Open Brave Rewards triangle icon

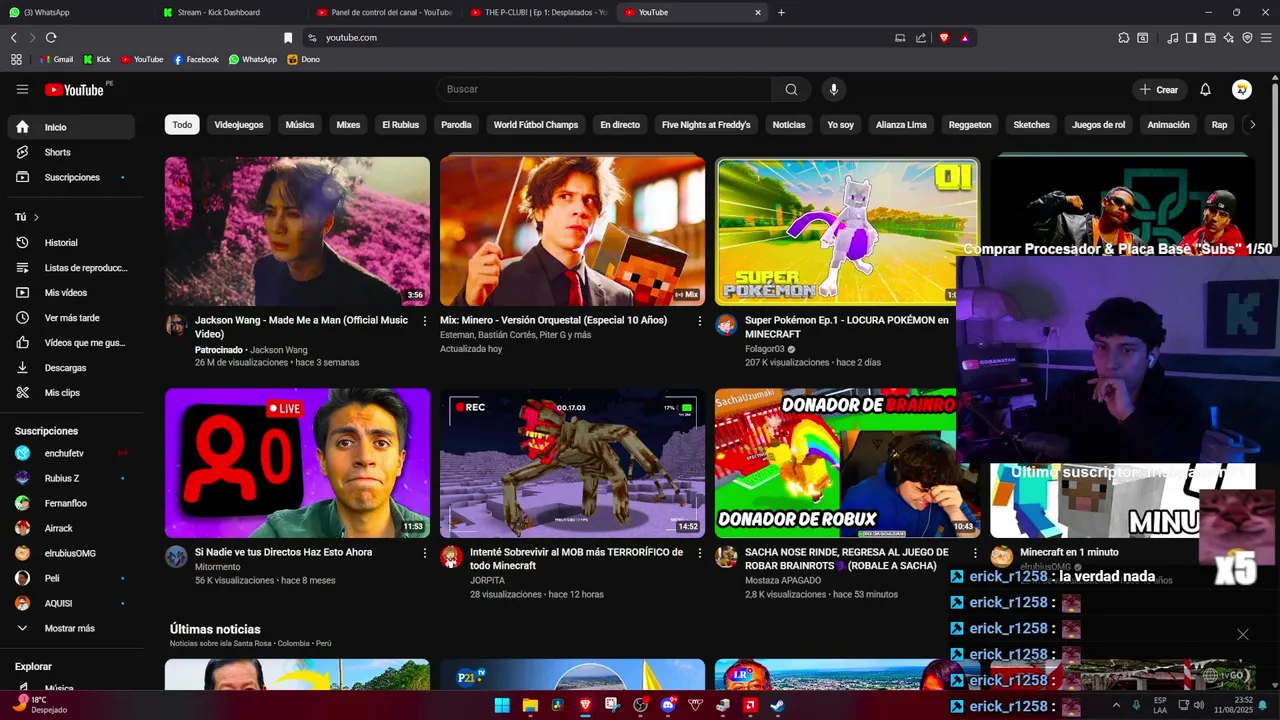pos(965,38)
